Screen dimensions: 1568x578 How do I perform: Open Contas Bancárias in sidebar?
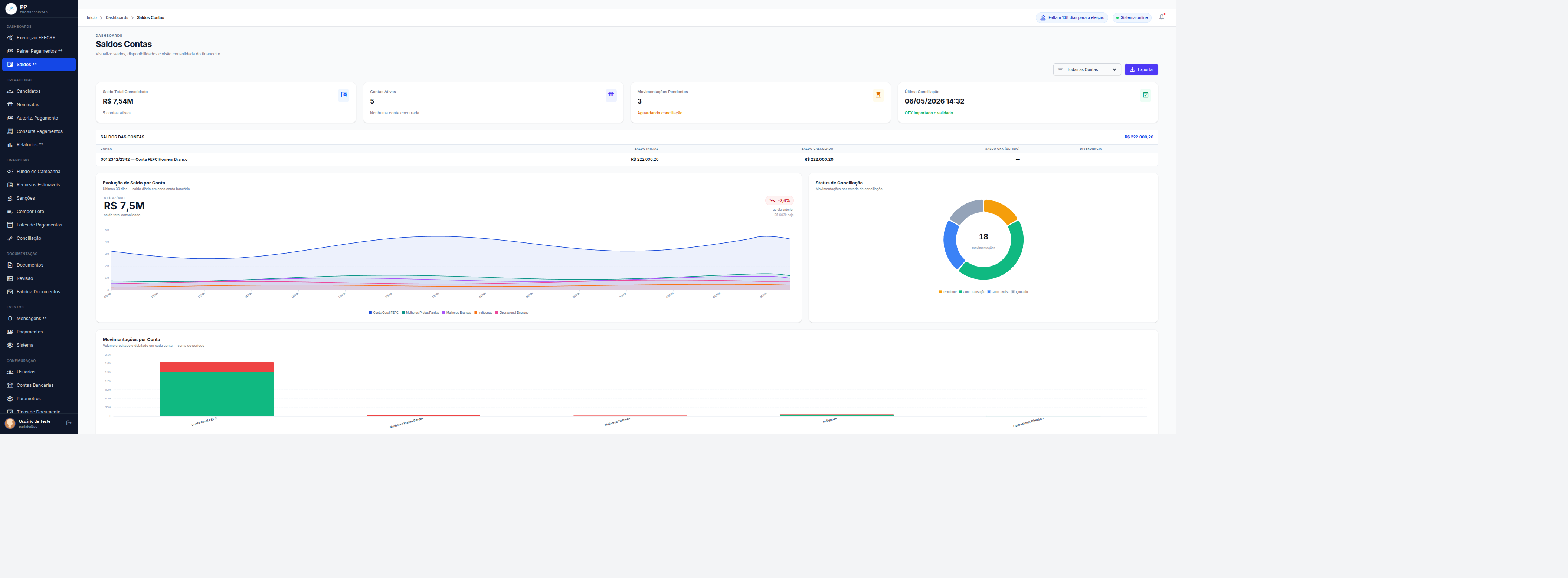39,386
